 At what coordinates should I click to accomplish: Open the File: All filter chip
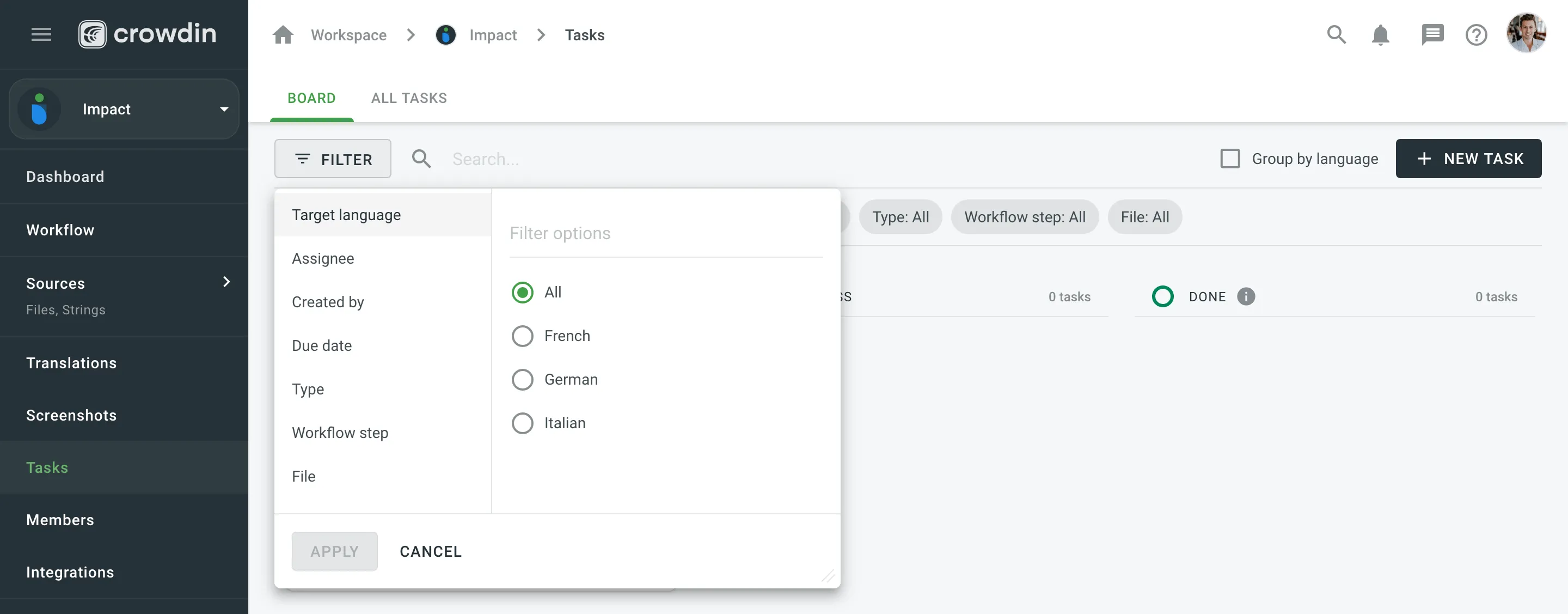click(1145, 217)
